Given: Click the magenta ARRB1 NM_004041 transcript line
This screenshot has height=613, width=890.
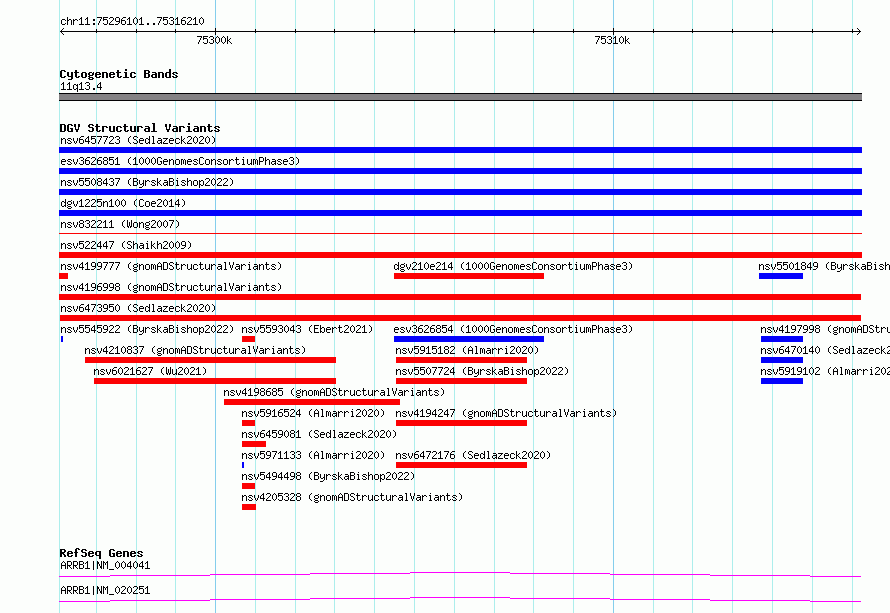Looking at the screenshot, I should coord(460,574).
